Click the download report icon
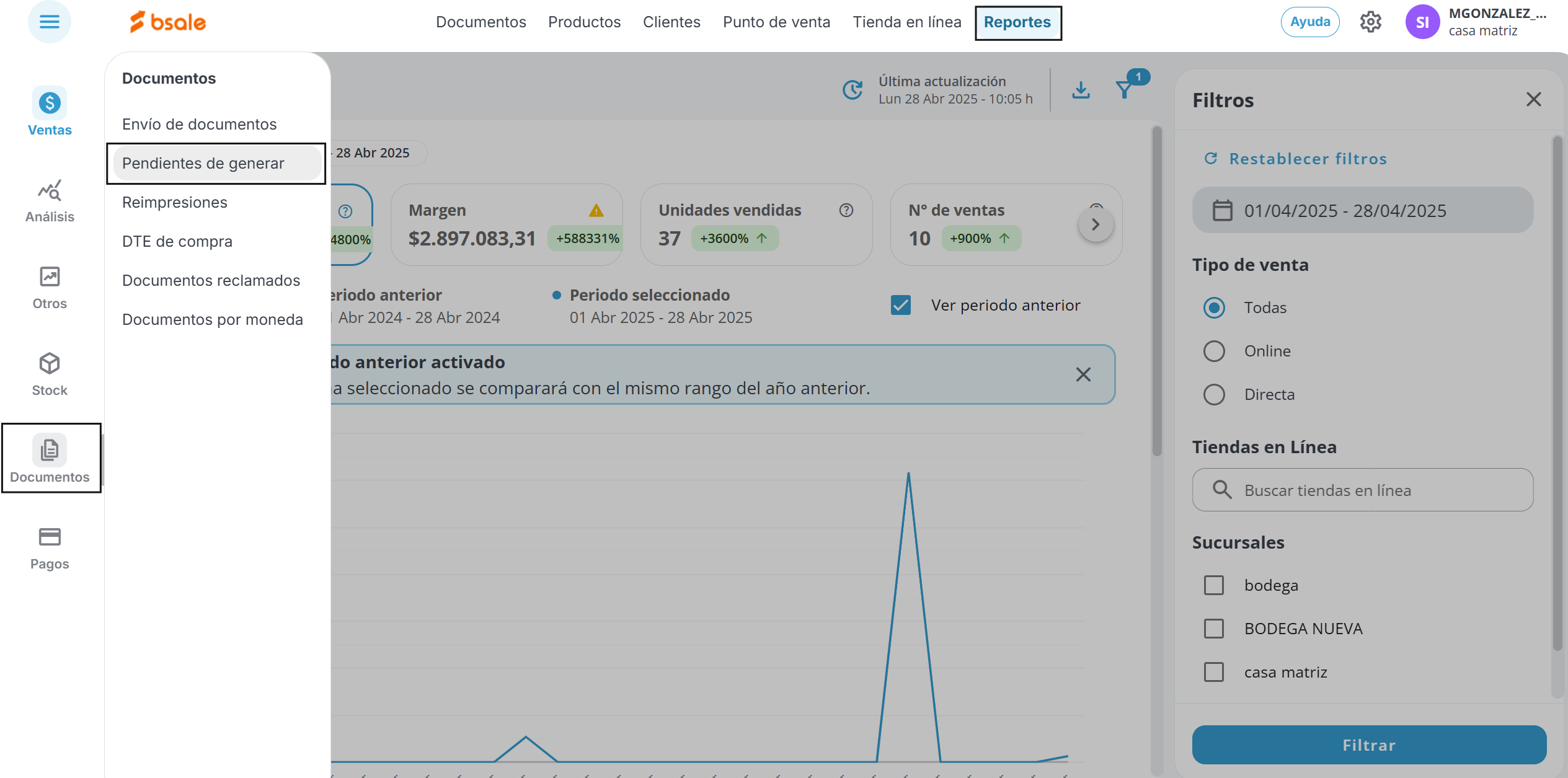The width and height of the screenshot is (1568, 778). [1081, 90]
